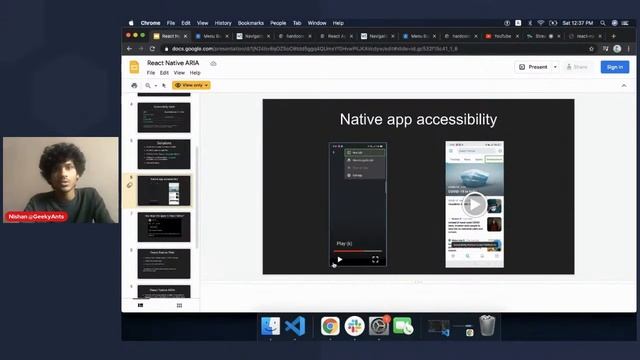
Task: Click the Share button
Action: 577,67
